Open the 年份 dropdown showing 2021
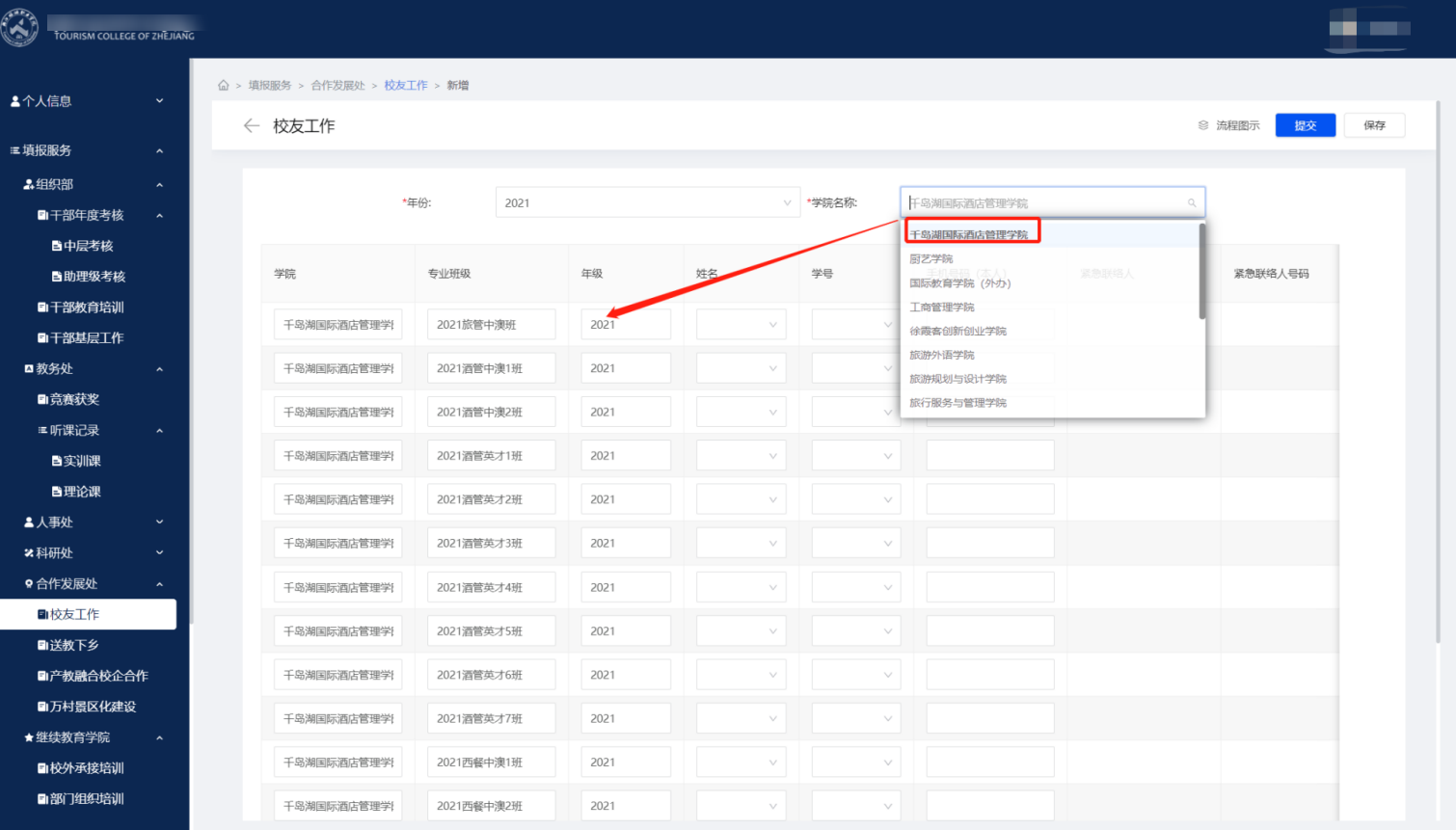This screenshot has width=1456, height=830. click(647, 202)
